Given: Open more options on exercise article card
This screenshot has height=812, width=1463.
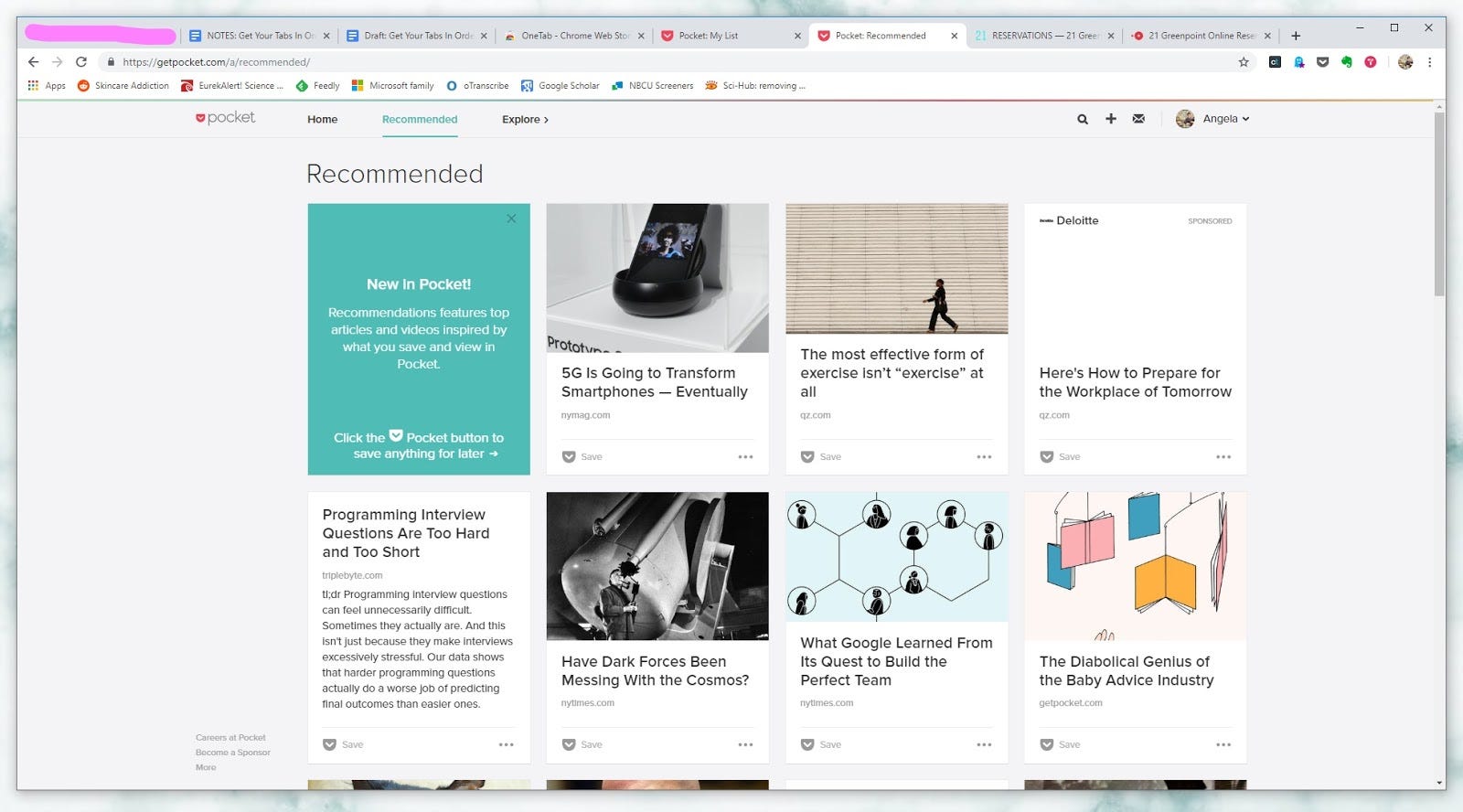Looking at the screenshot, I should [984, 456].
